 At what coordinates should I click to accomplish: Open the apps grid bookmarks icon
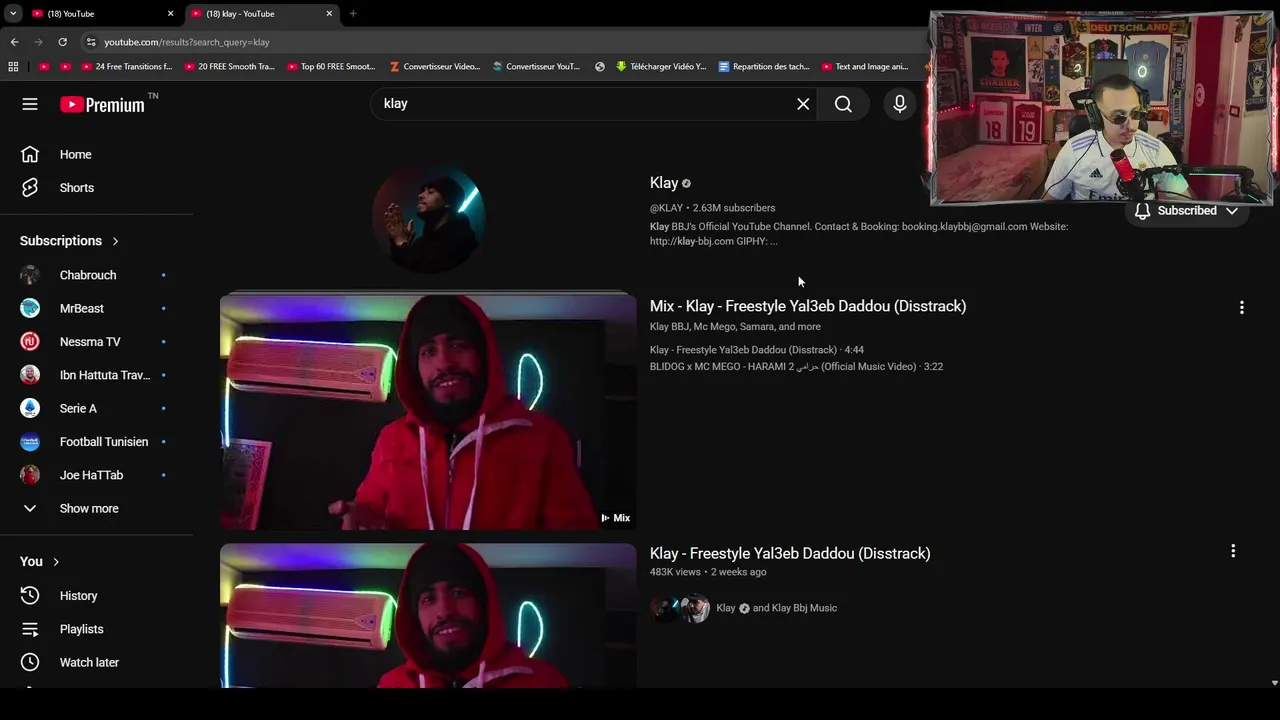pyautogui.click(x=13, y=67)
